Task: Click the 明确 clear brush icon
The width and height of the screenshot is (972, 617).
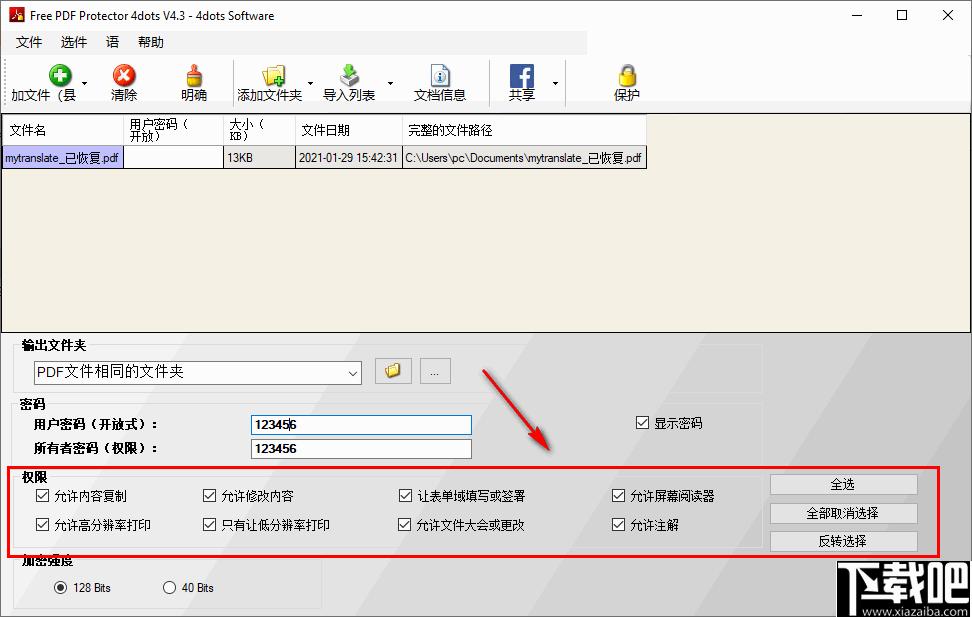Action: click(194, 76)
